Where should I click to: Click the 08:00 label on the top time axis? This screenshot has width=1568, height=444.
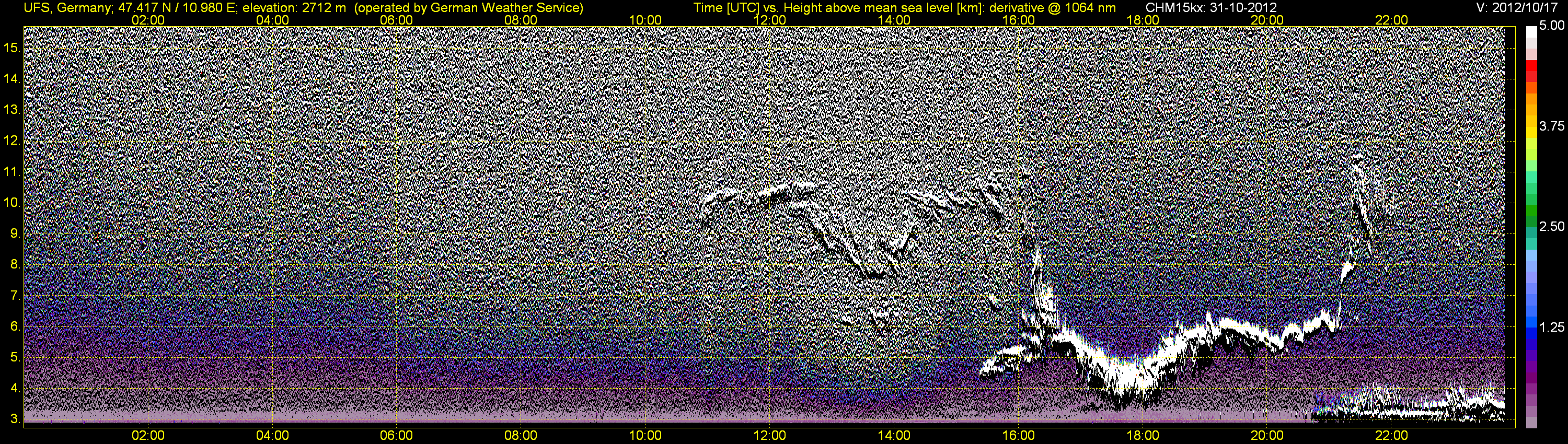click(521, 20)
